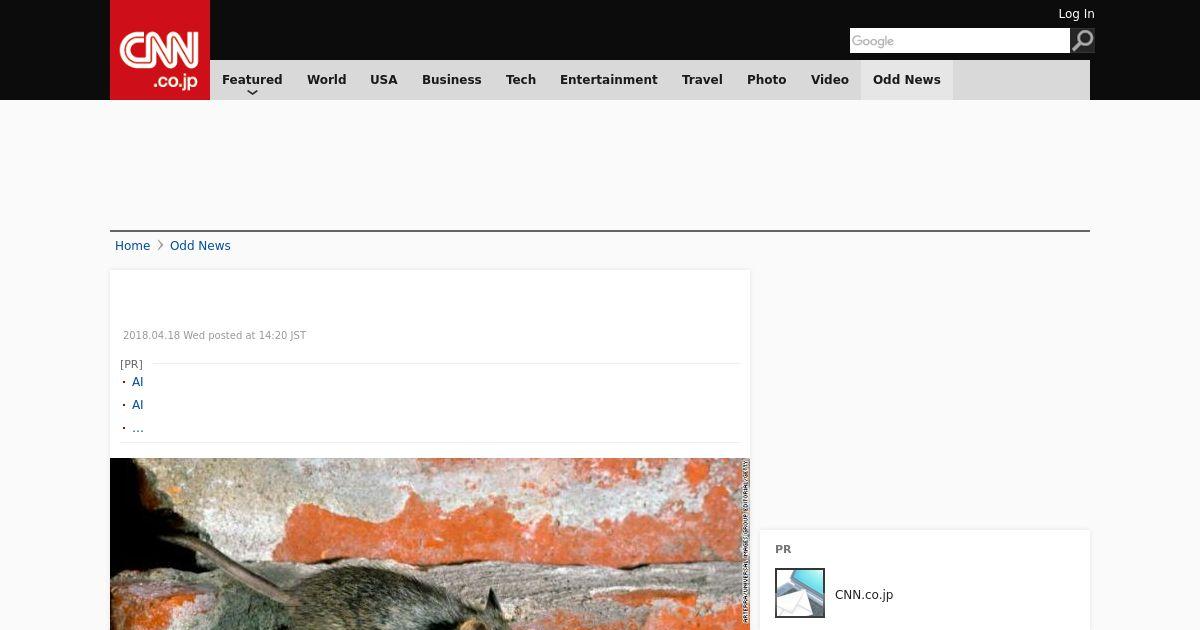Viewport: 1200px width, 630px height.
Task: Open the Travel section
Action: pyautogui.click(x=702, y=80)
